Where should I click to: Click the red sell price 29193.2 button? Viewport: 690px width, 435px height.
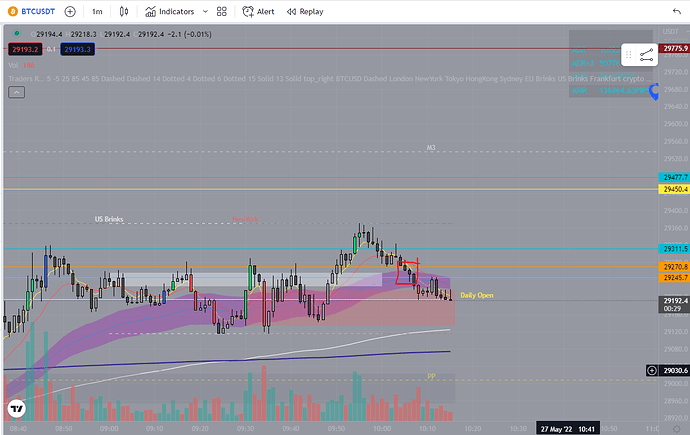tap(25, 49)
